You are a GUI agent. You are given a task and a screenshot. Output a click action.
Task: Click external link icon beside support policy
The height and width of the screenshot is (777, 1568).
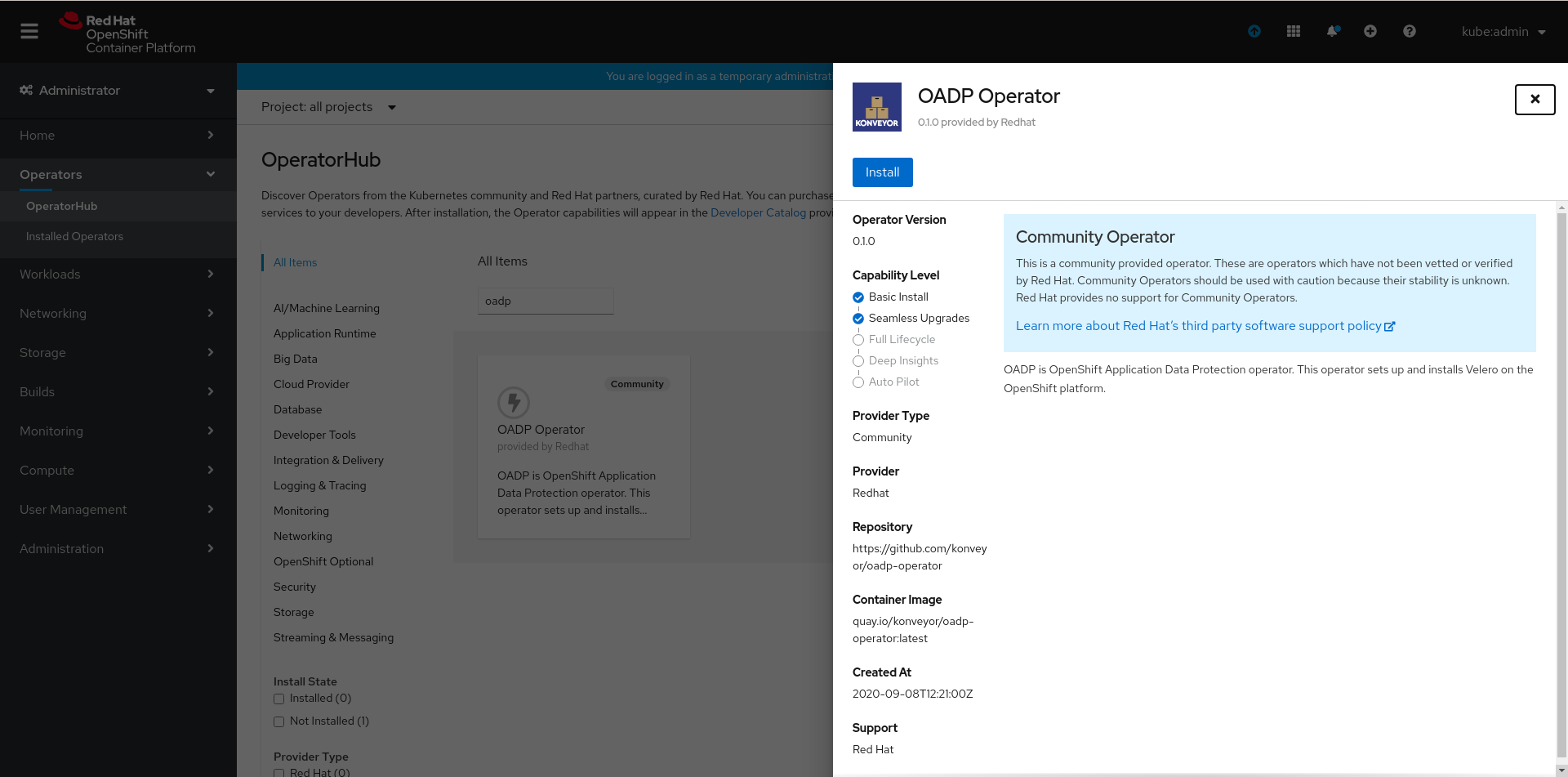[x=1390, y=327]
